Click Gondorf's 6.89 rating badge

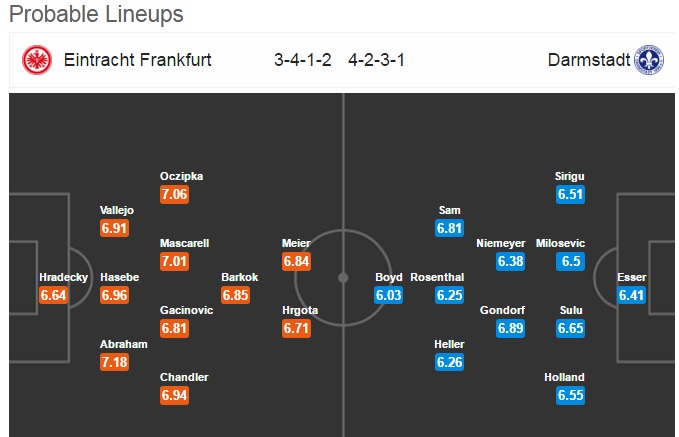[511, 328]
